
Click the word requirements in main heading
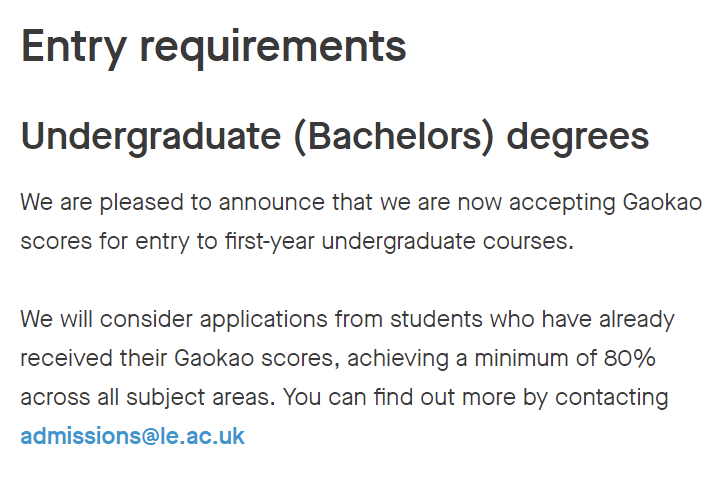click(273, 48)
